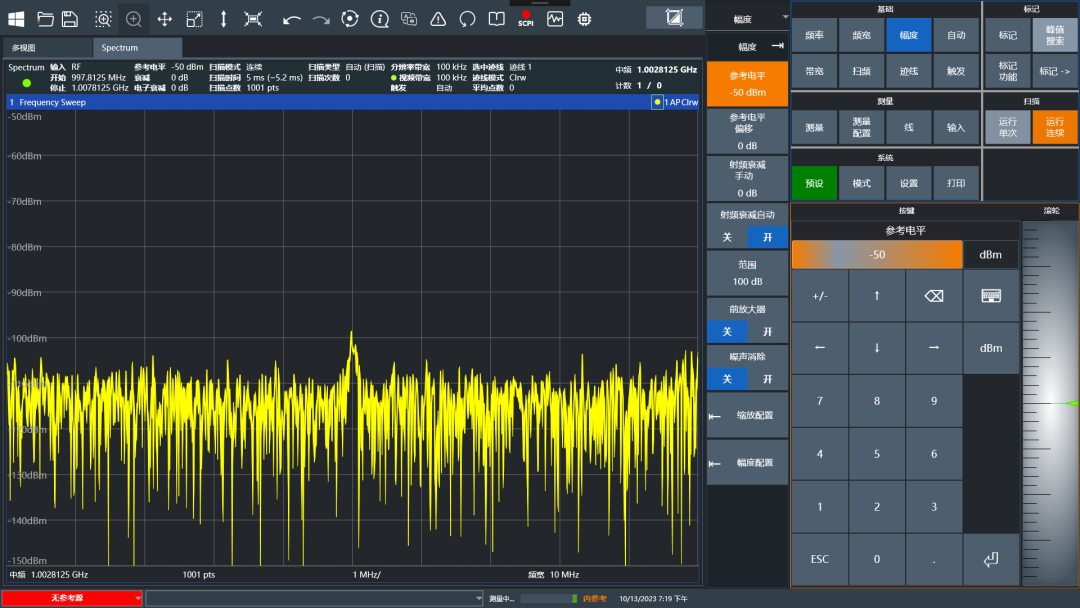
Task: Turn RF attenuation auto off (关)
Action: 727,238
